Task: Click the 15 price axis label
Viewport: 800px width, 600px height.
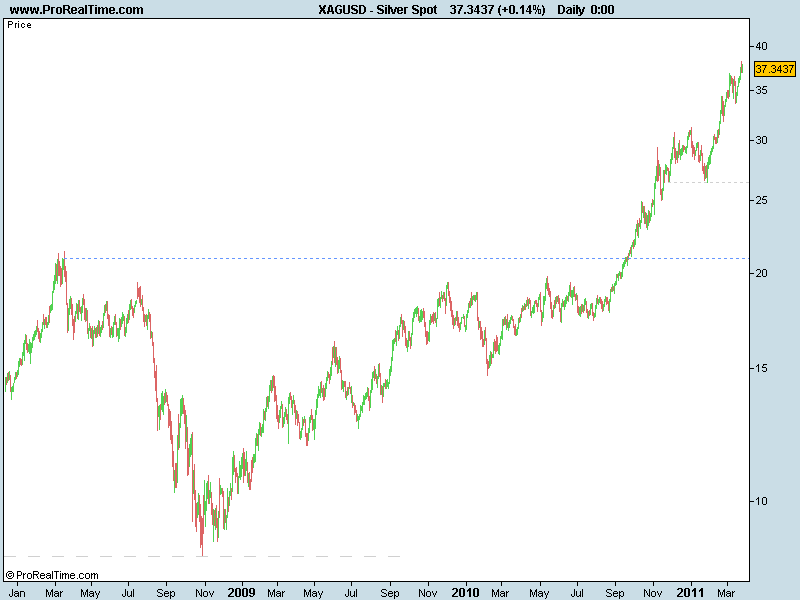Action: (761, 368)
